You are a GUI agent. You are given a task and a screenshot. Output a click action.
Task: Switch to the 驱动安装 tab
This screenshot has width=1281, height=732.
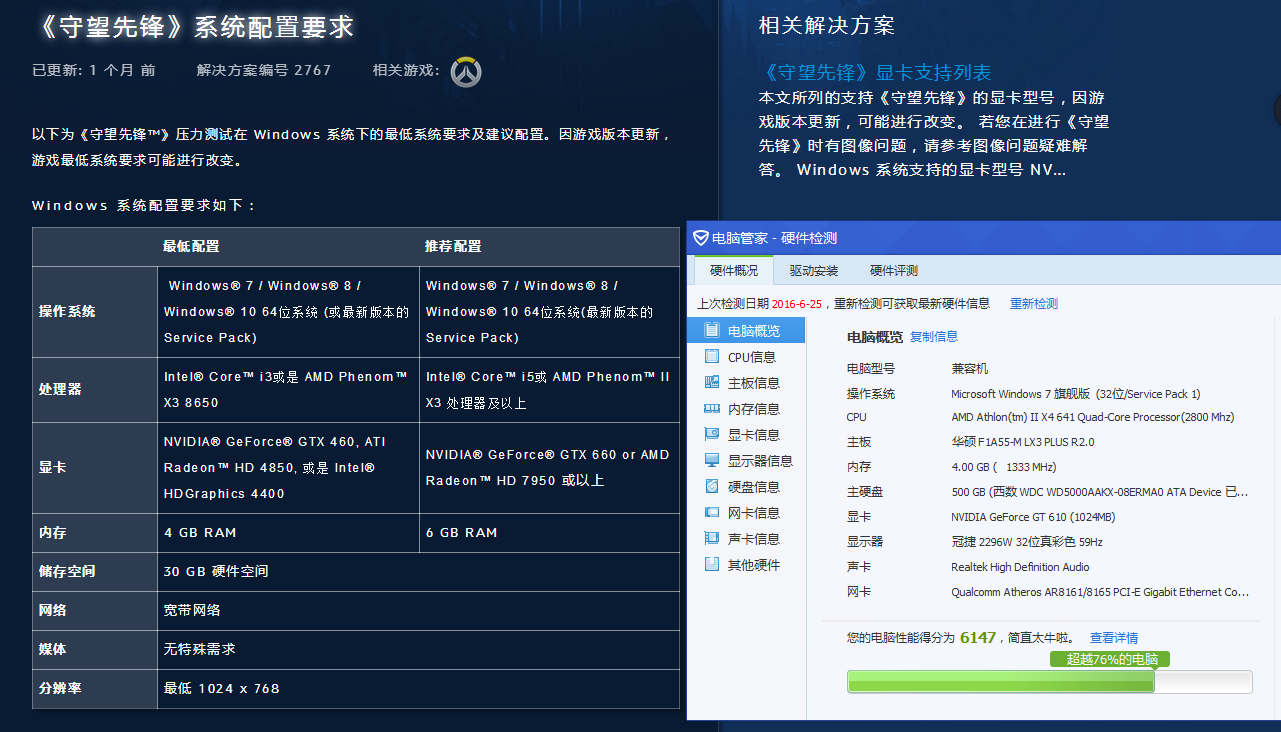(x=814, y=271)
